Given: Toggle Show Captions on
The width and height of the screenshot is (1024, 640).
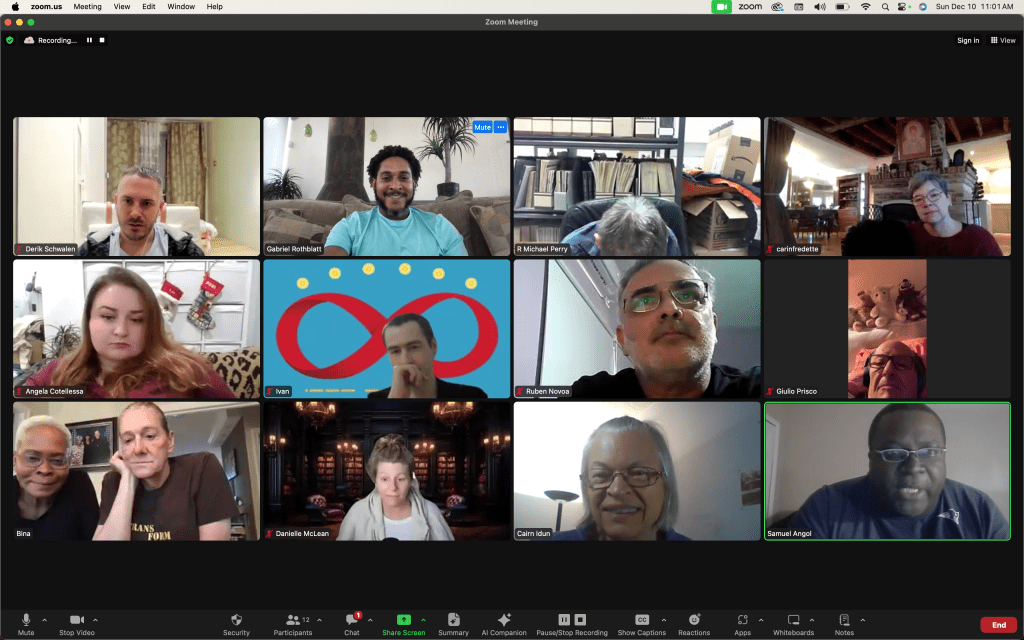Looking at the screenshot, I should click(642, 623).
